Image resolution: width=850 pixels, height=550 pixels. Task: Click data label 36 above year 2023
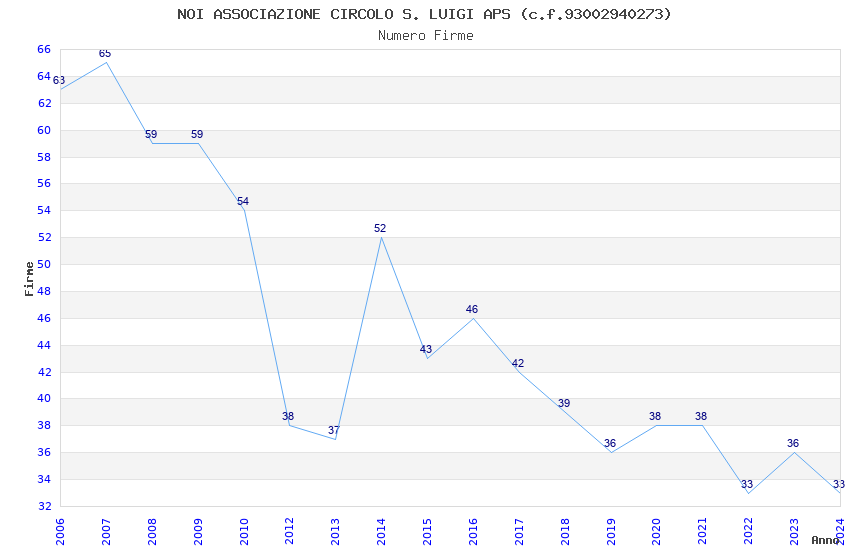pos(793,443)
